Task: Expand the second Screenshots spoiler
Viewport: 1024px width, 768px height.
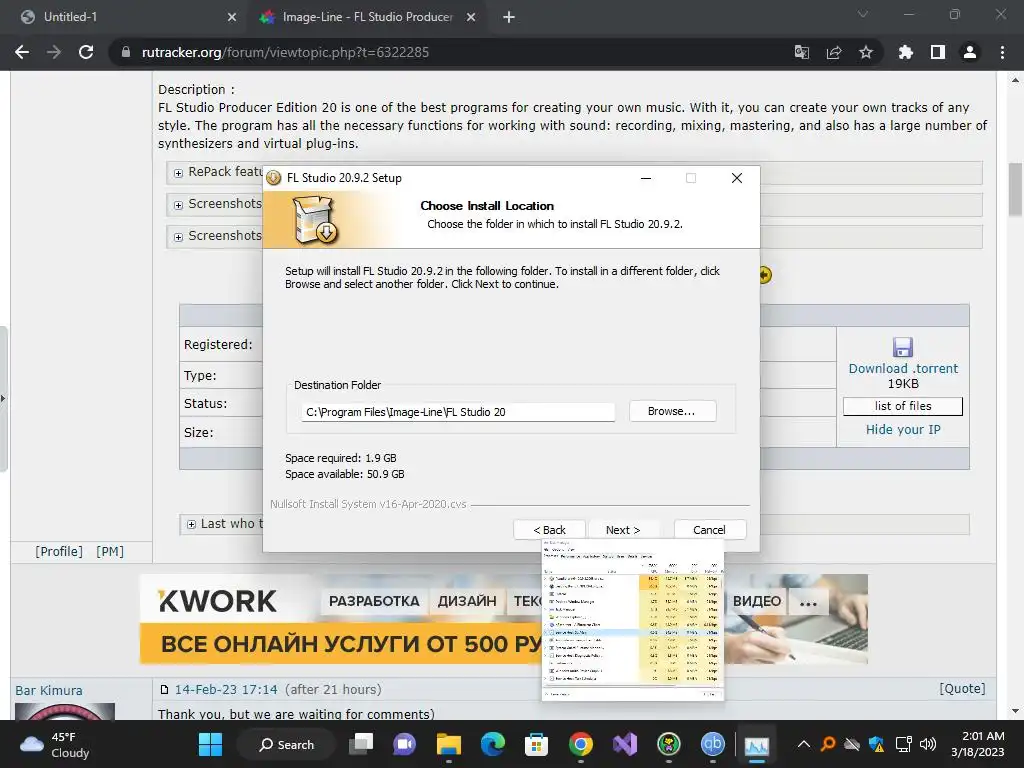Action: click(178, 237)
